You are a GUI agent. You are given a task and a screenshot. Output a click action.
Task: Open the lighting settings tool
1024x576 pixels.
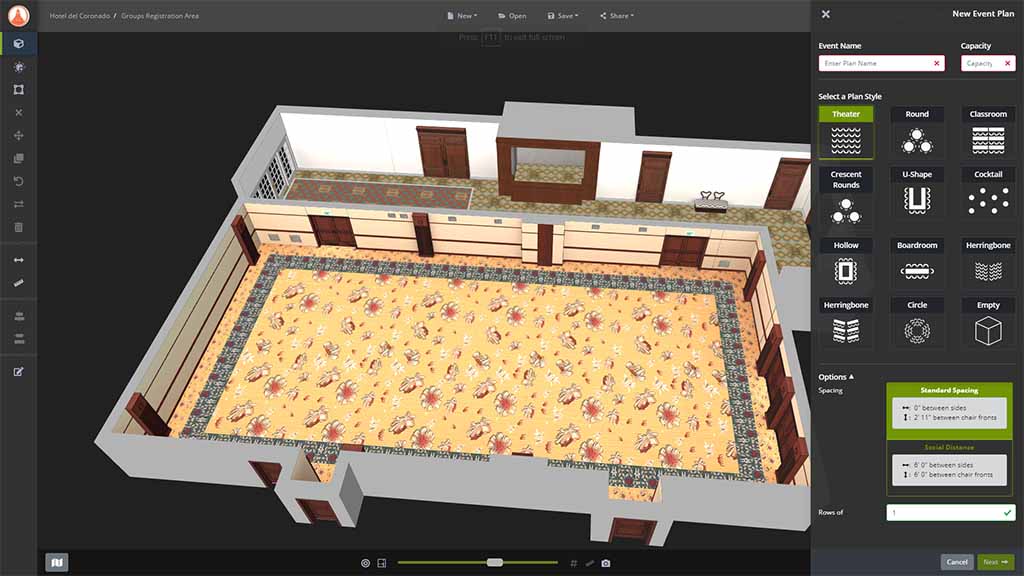[x=20, y=66]
